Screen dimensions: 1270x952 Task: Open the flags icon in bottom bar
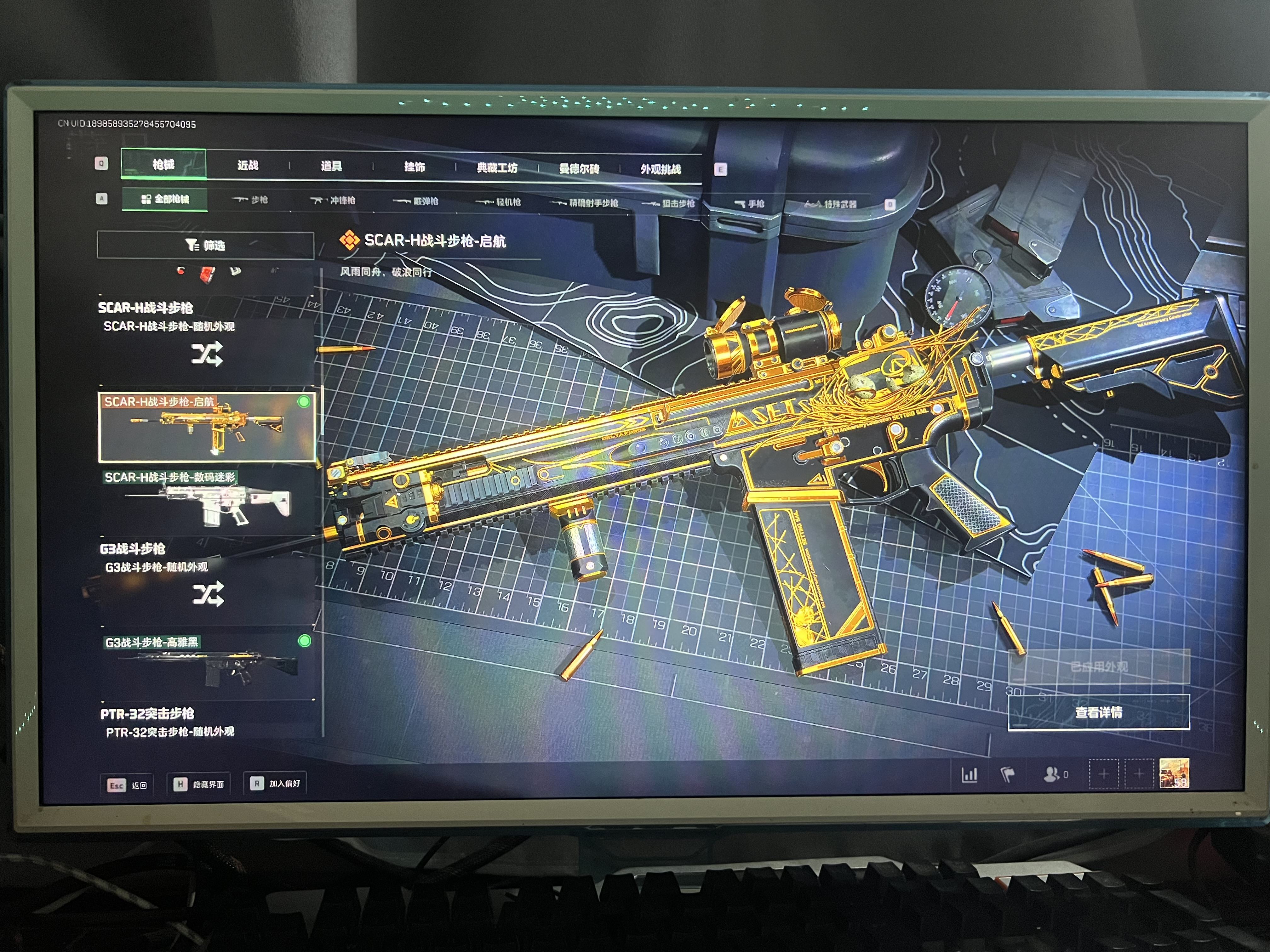1008,775
